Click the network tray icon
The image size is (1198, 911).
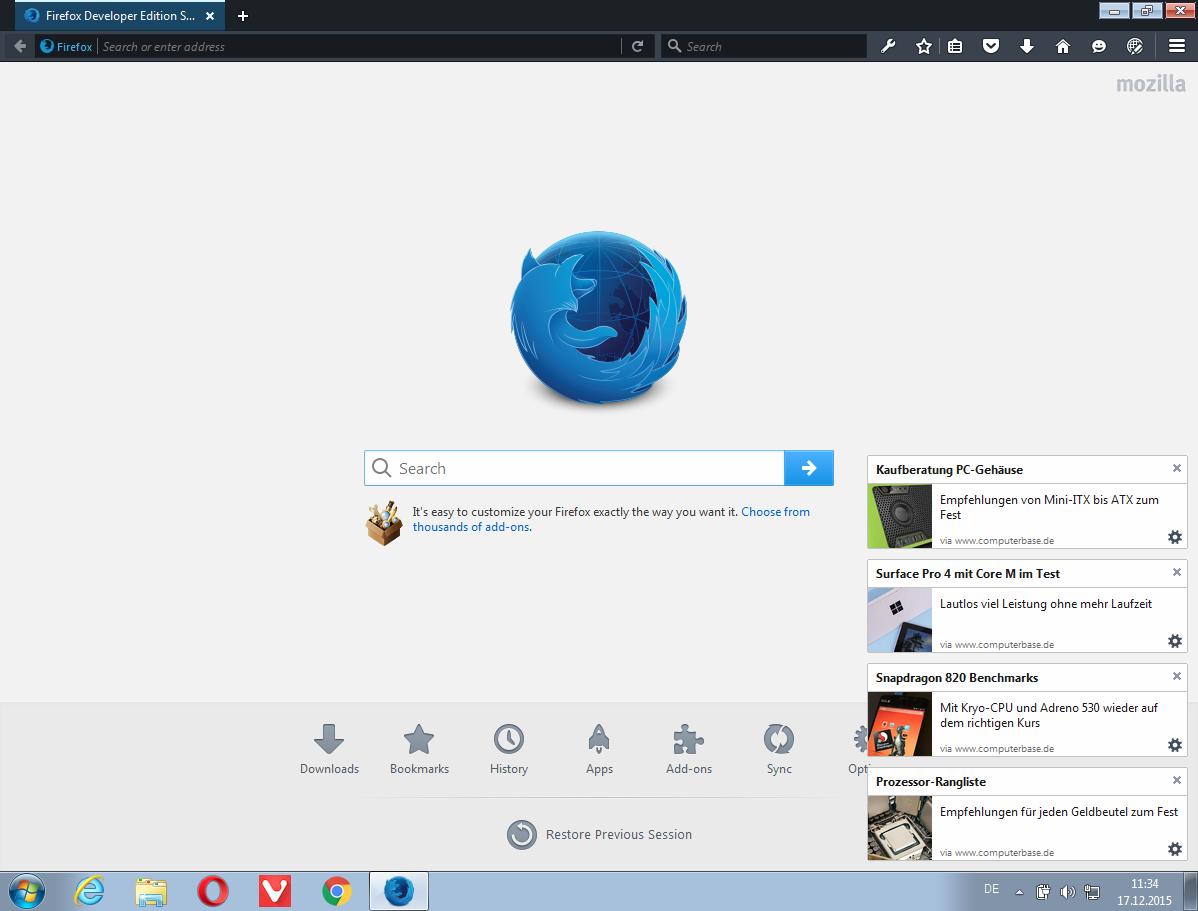click(x=1093, y=892)
